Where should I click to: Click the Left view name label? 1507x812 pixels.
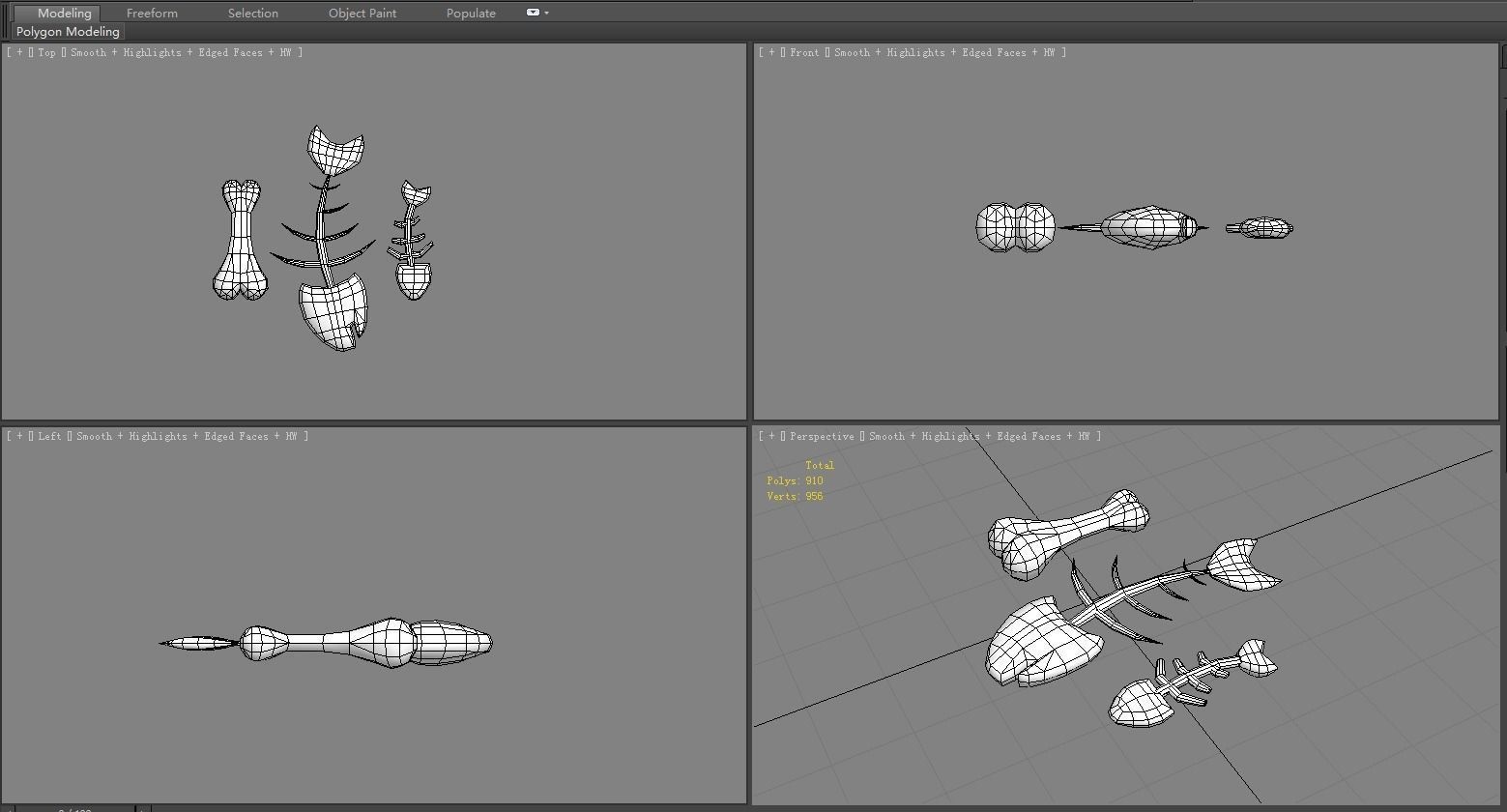(49, 436)
